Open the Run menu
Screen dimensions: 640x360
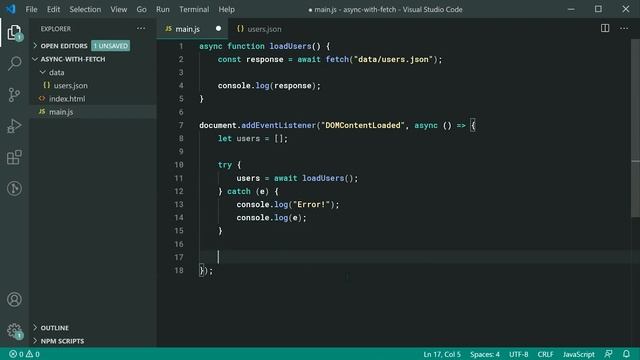163,9
